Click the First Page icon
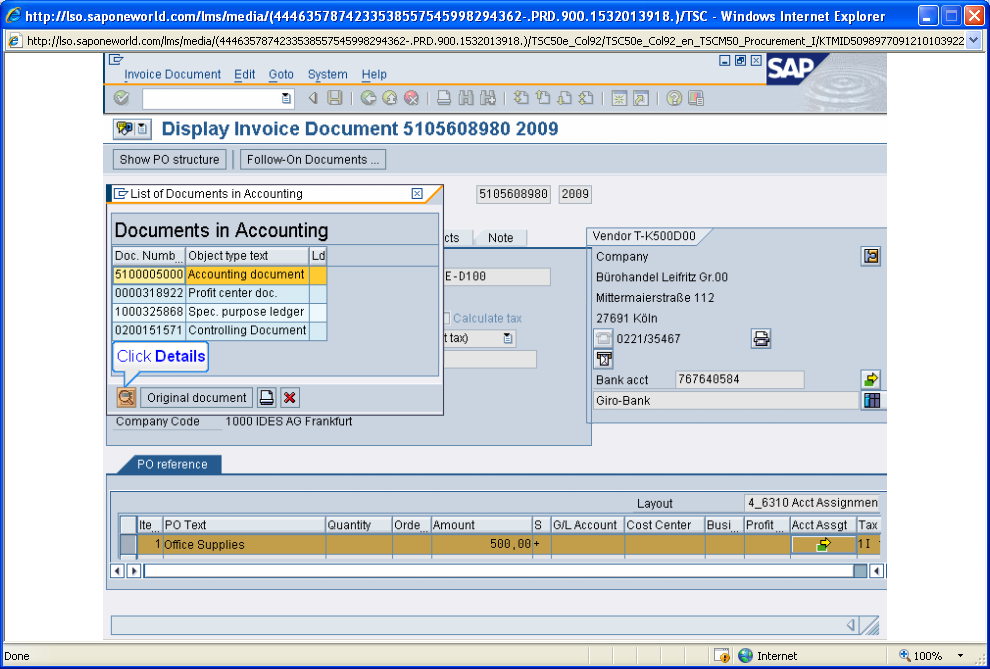The height and width of the screenshot is (669, 990). pos(520,98)
